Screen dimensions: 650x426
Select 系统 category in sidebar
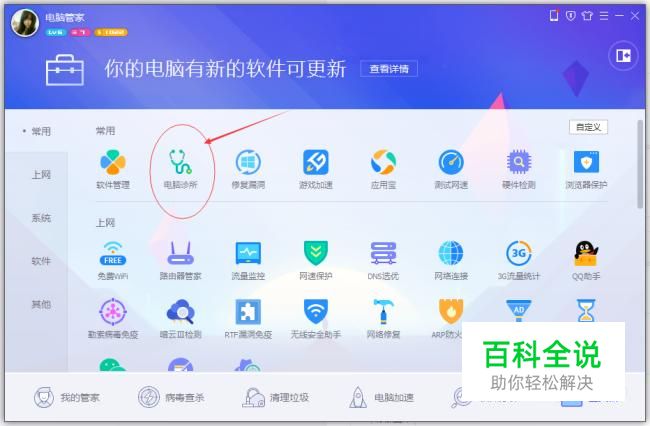click(x=41, y=218)
